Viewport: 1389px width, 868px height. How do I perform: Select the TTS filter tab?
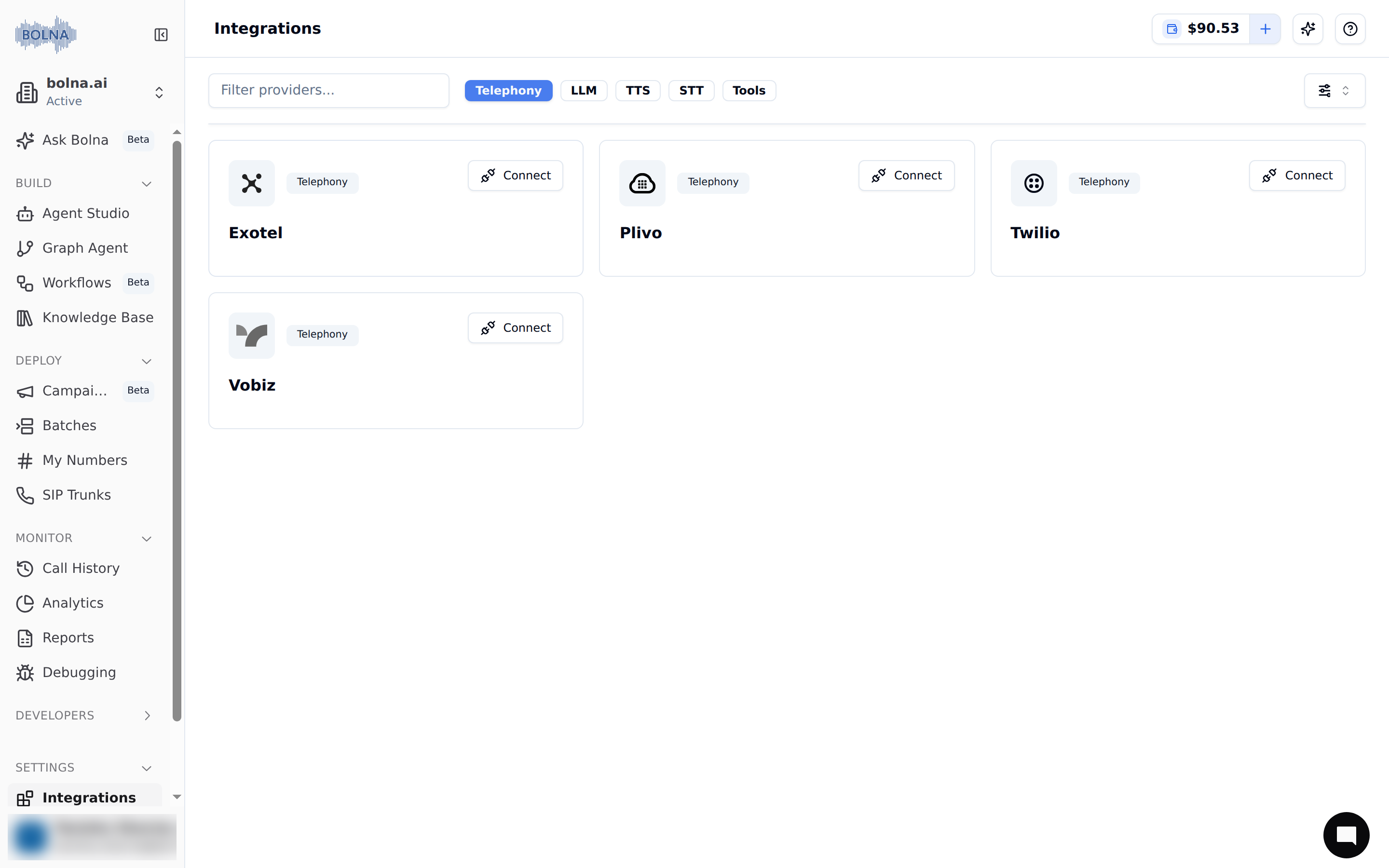pos(638,91)
